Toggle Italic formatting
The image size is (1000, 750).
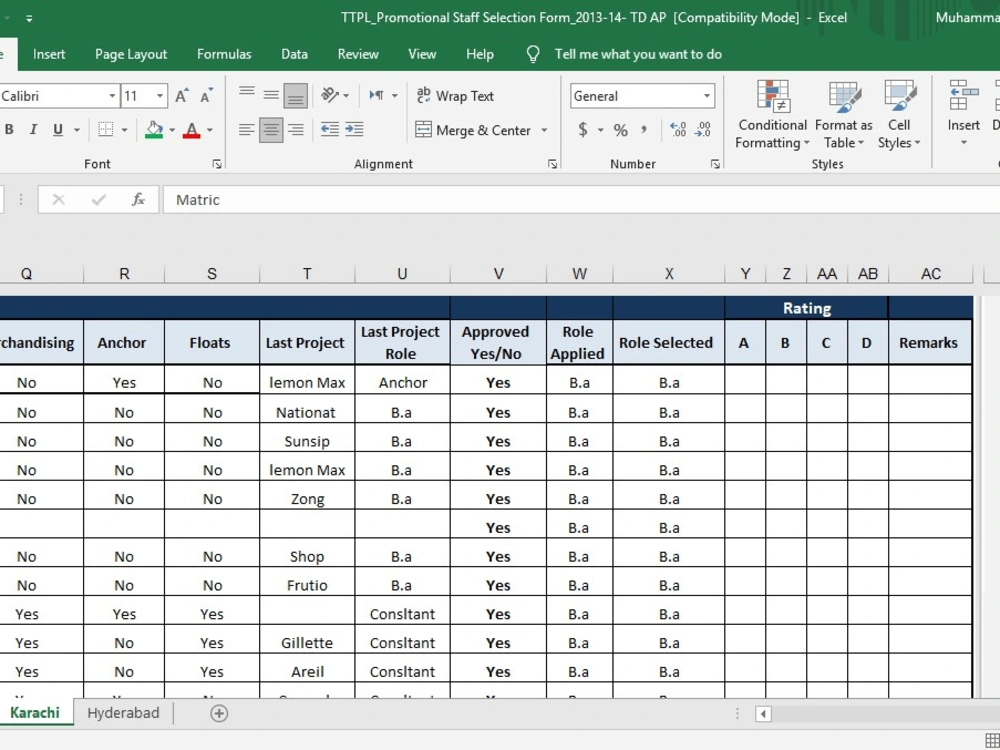[33, 130]
